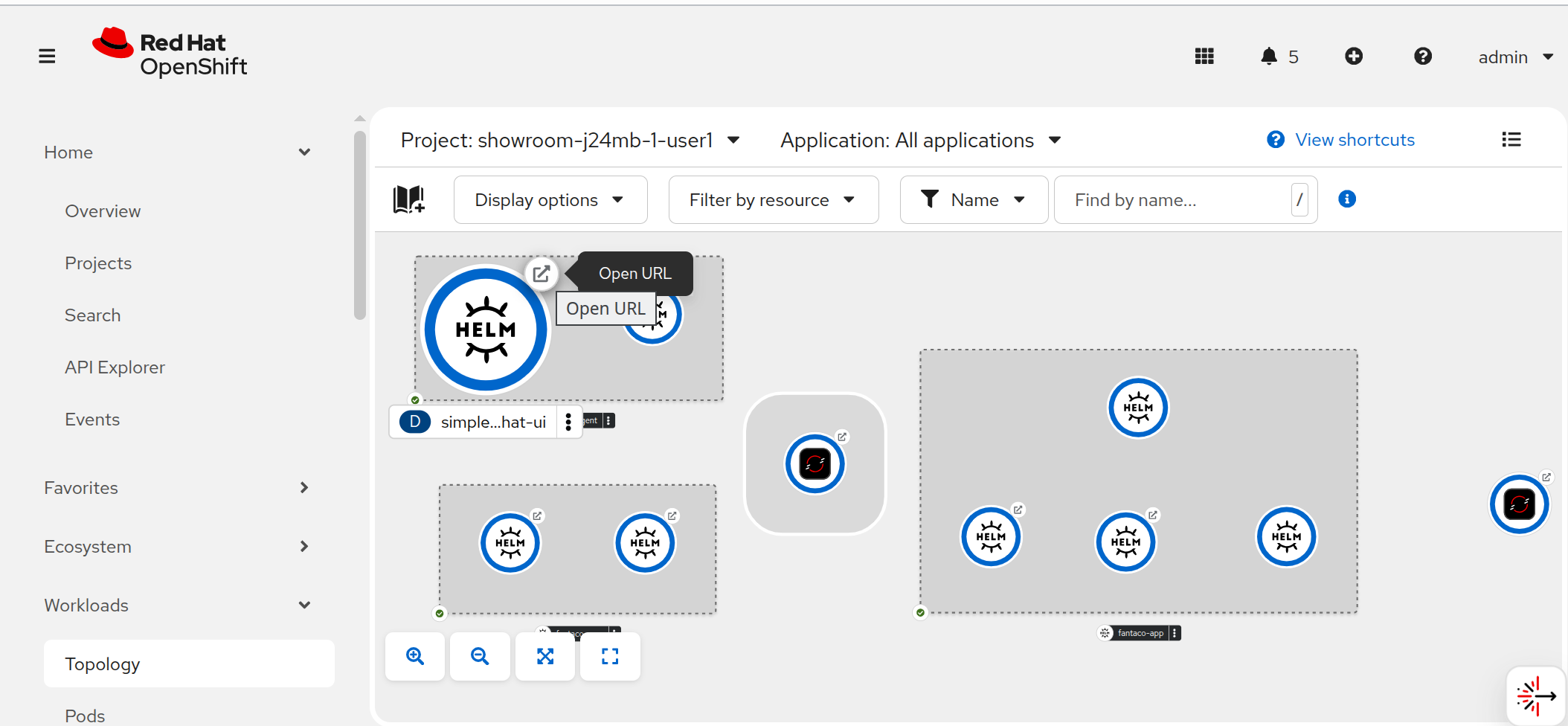Open the admin user menu

(x=1514, y=57)
